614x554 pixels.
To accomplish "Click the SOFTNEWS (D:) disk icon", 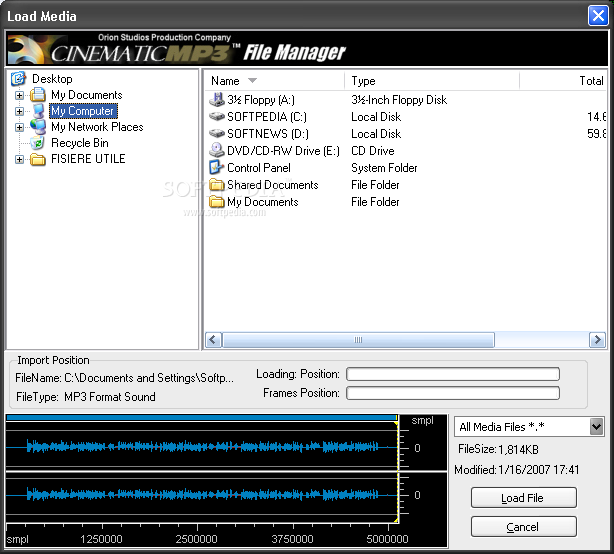I will coord(217,134).
